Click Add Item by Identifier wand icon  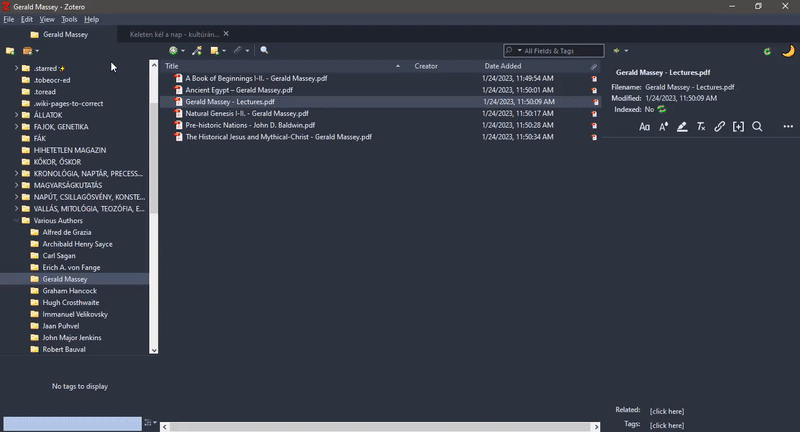(x=197, y=50)
